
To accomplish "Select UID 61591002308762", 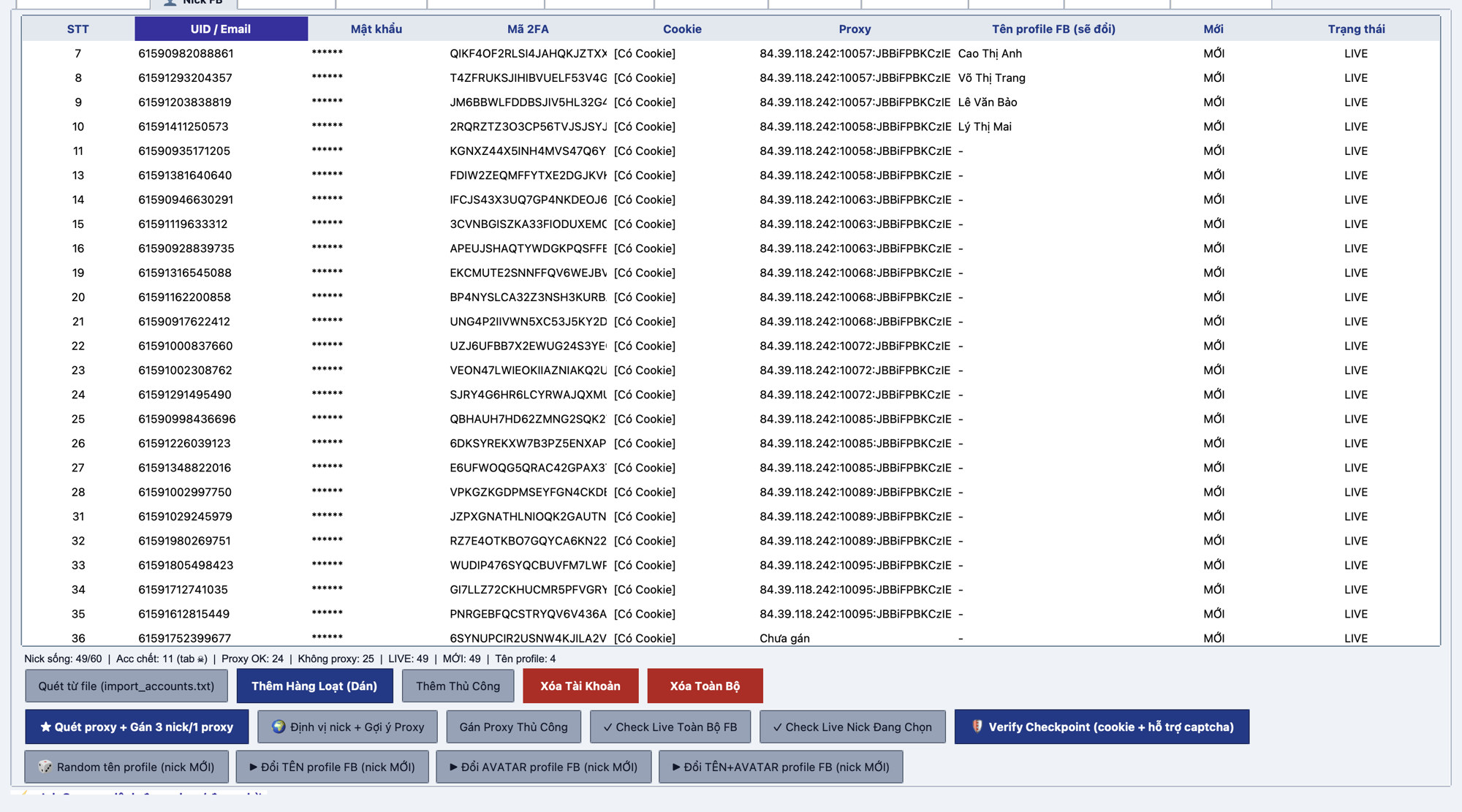I will coord(185,370).
